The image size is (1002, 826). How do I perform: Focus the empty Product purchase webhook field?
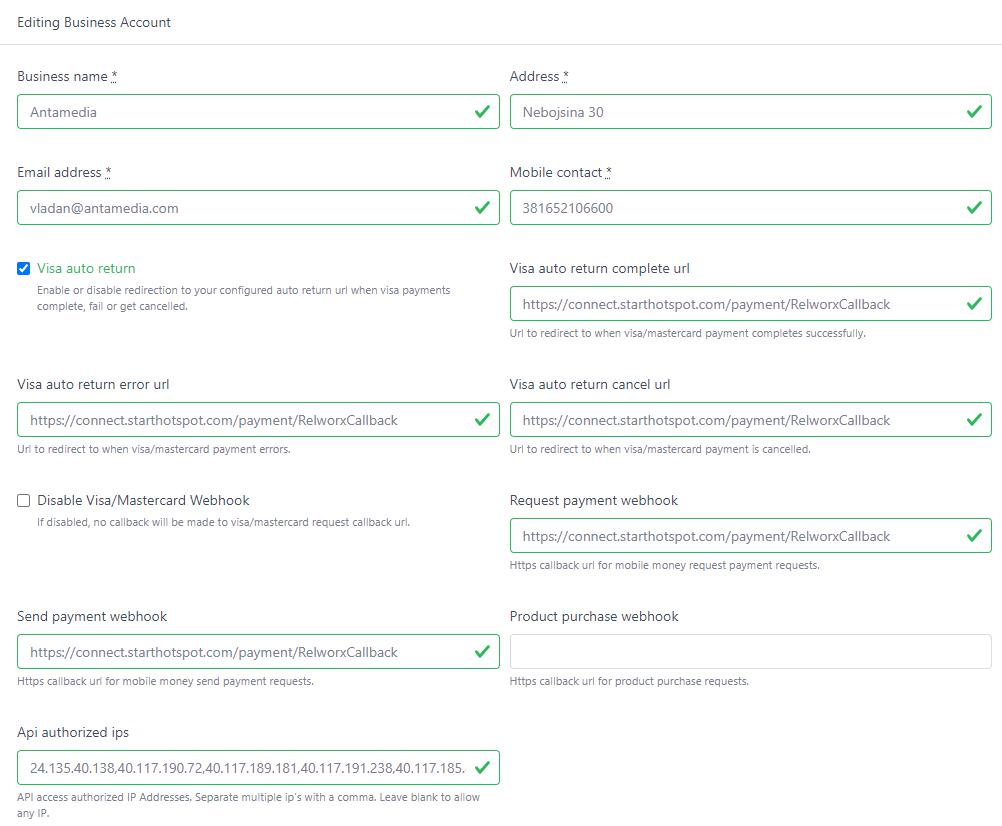(x=750, y=652)
